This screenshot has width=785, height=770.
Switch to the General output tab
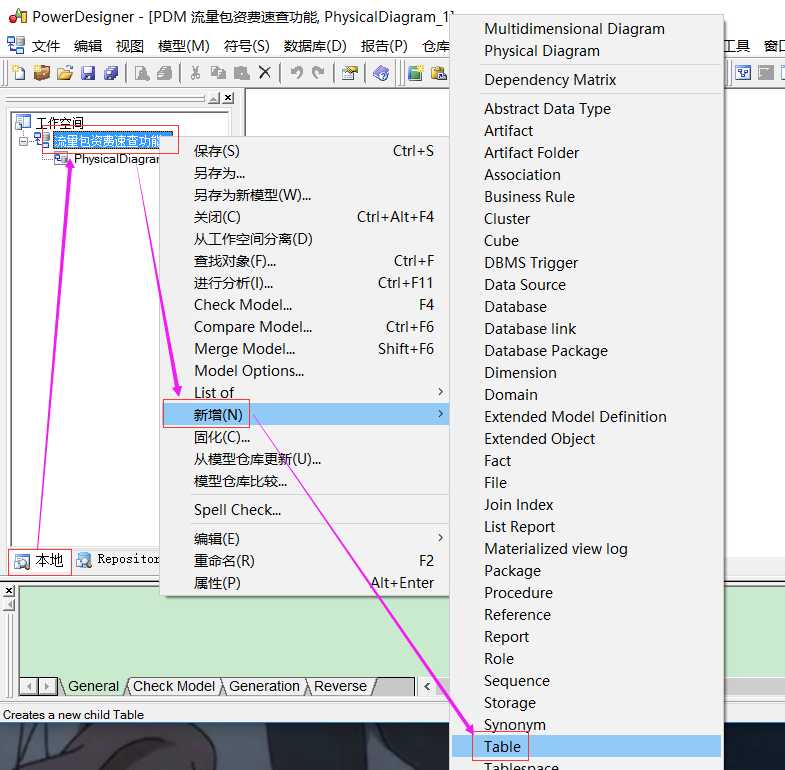click(93, 686)
